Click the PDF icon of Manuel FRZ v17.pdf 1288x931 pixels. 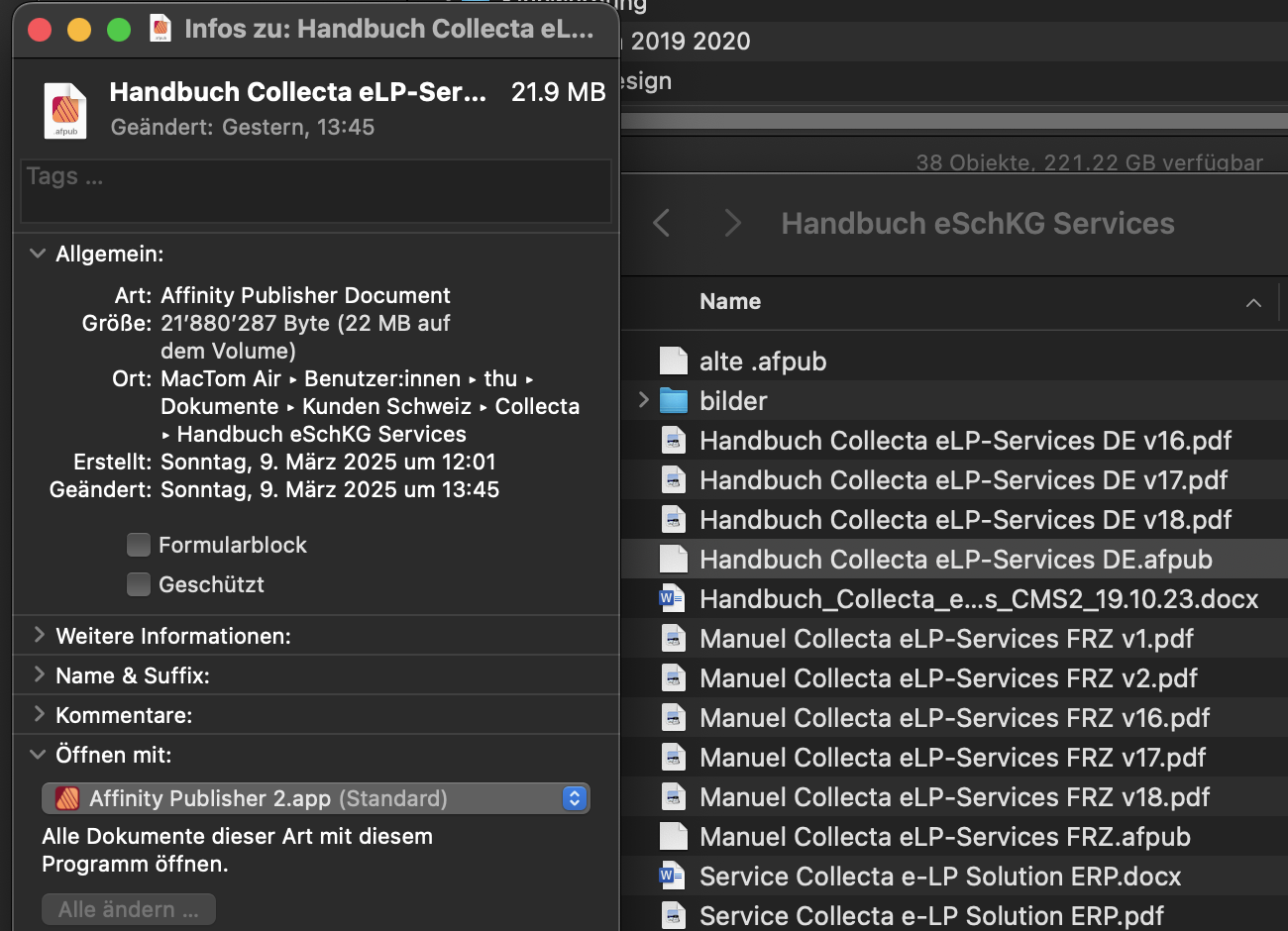[674, 758]
